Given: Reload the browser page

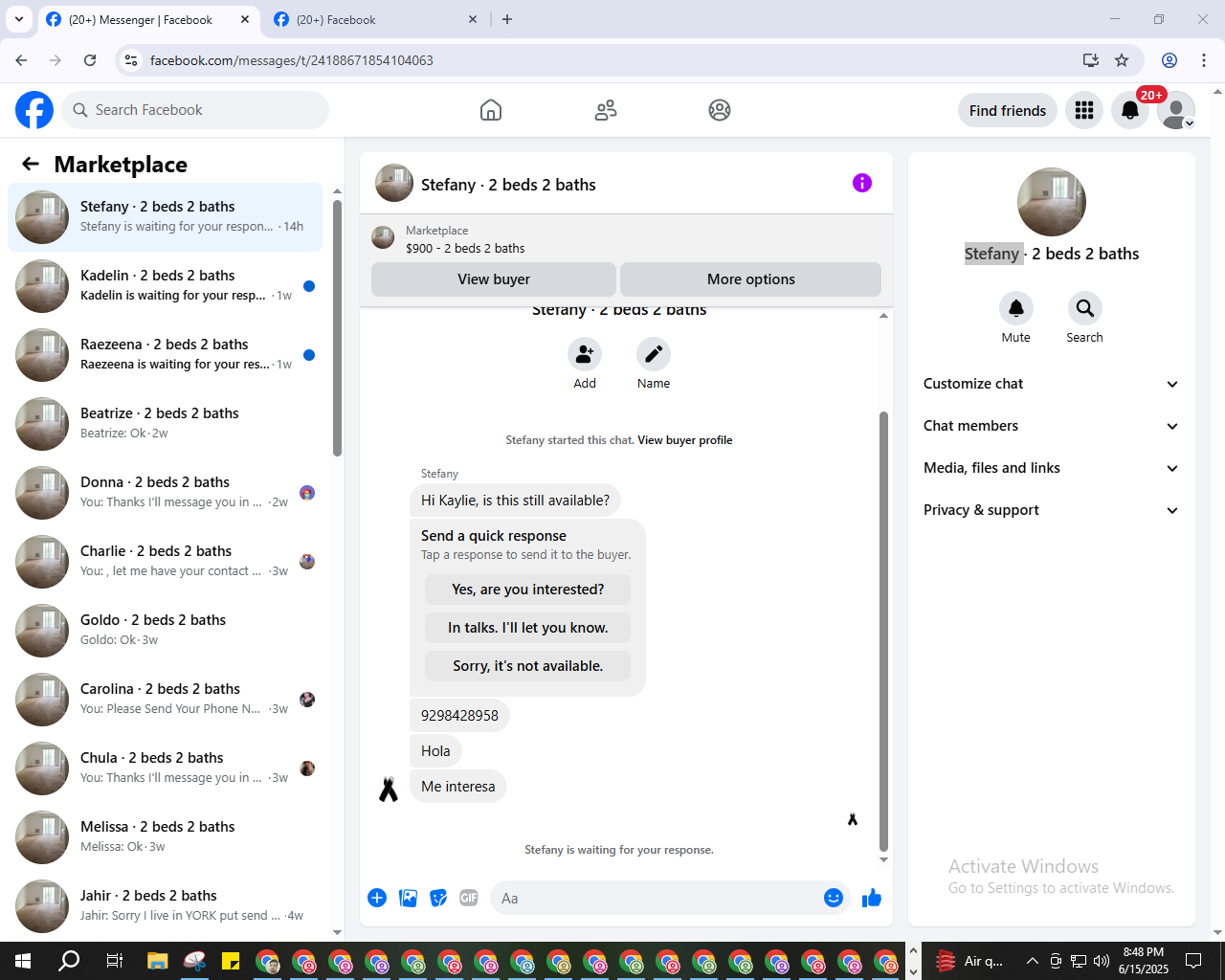Looking at the screenshot, I should tap(90, 60).
